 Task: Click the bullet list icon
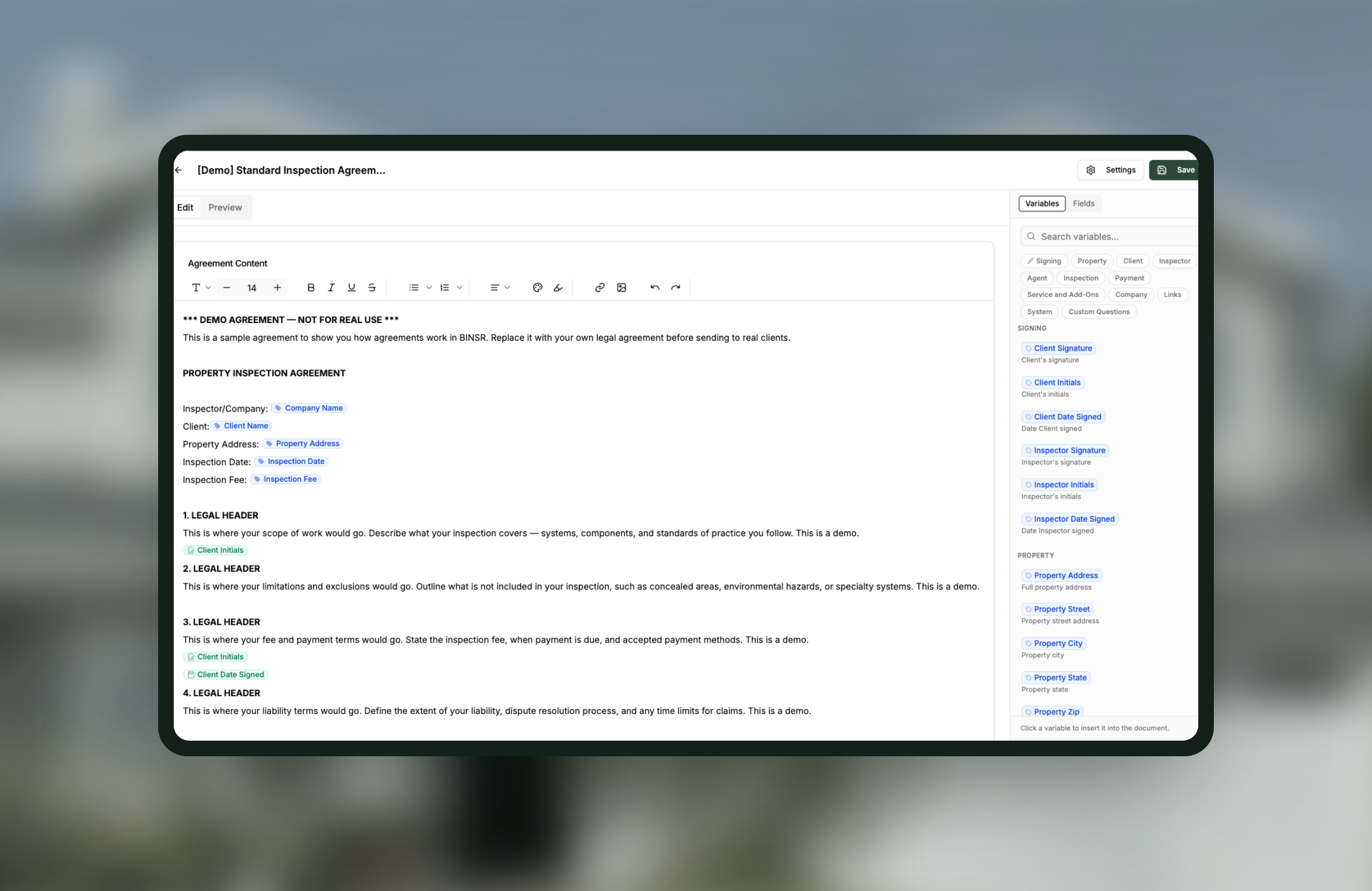(x=414, y=287)
